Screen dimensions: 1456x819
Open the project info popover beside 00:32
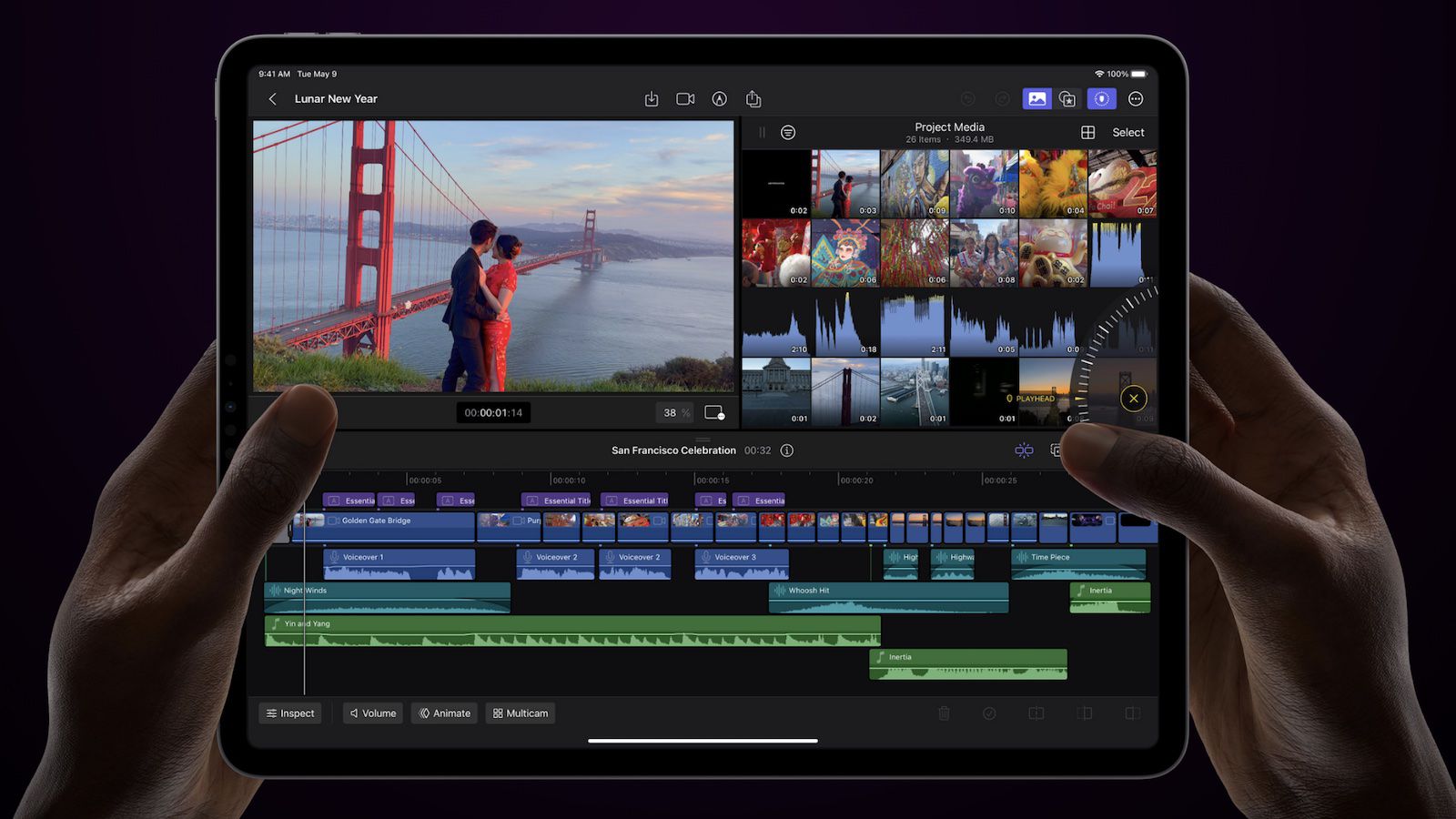click(x=785, y=450)
